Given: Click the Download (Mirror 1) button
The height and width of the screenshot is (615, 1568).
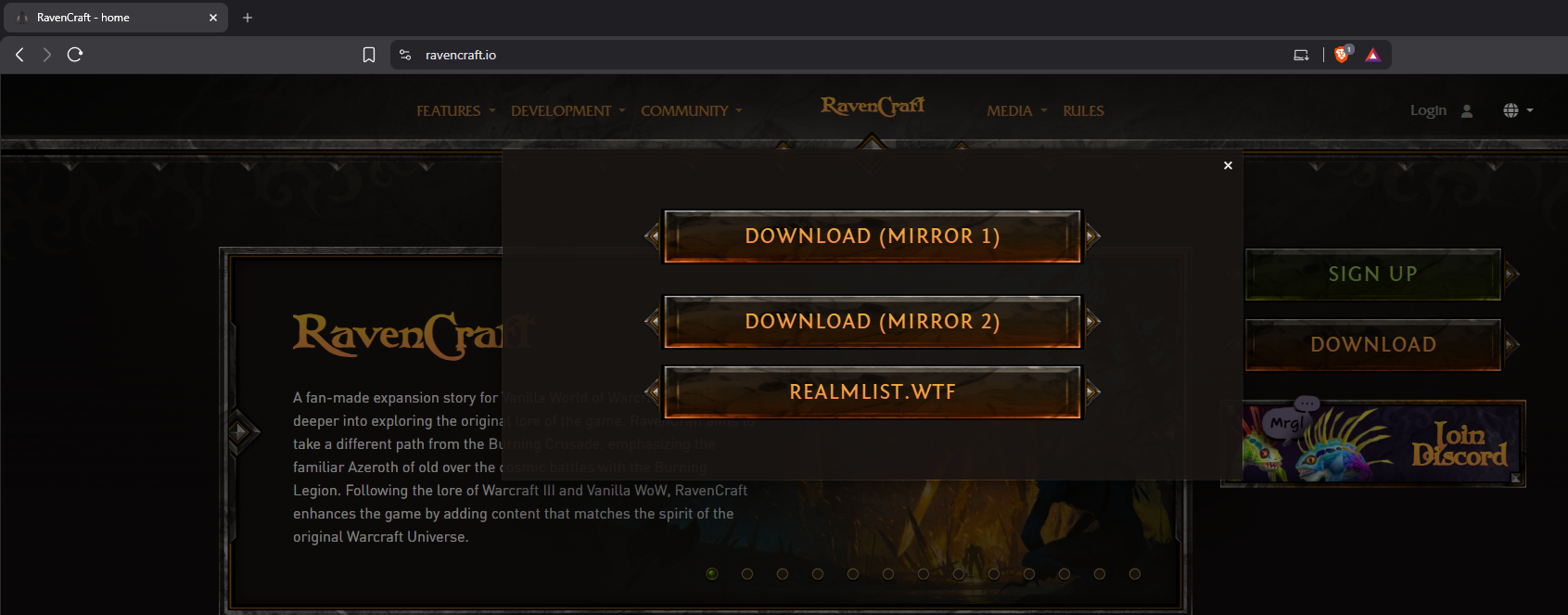Looking at the screenshot, I should 873,237.
